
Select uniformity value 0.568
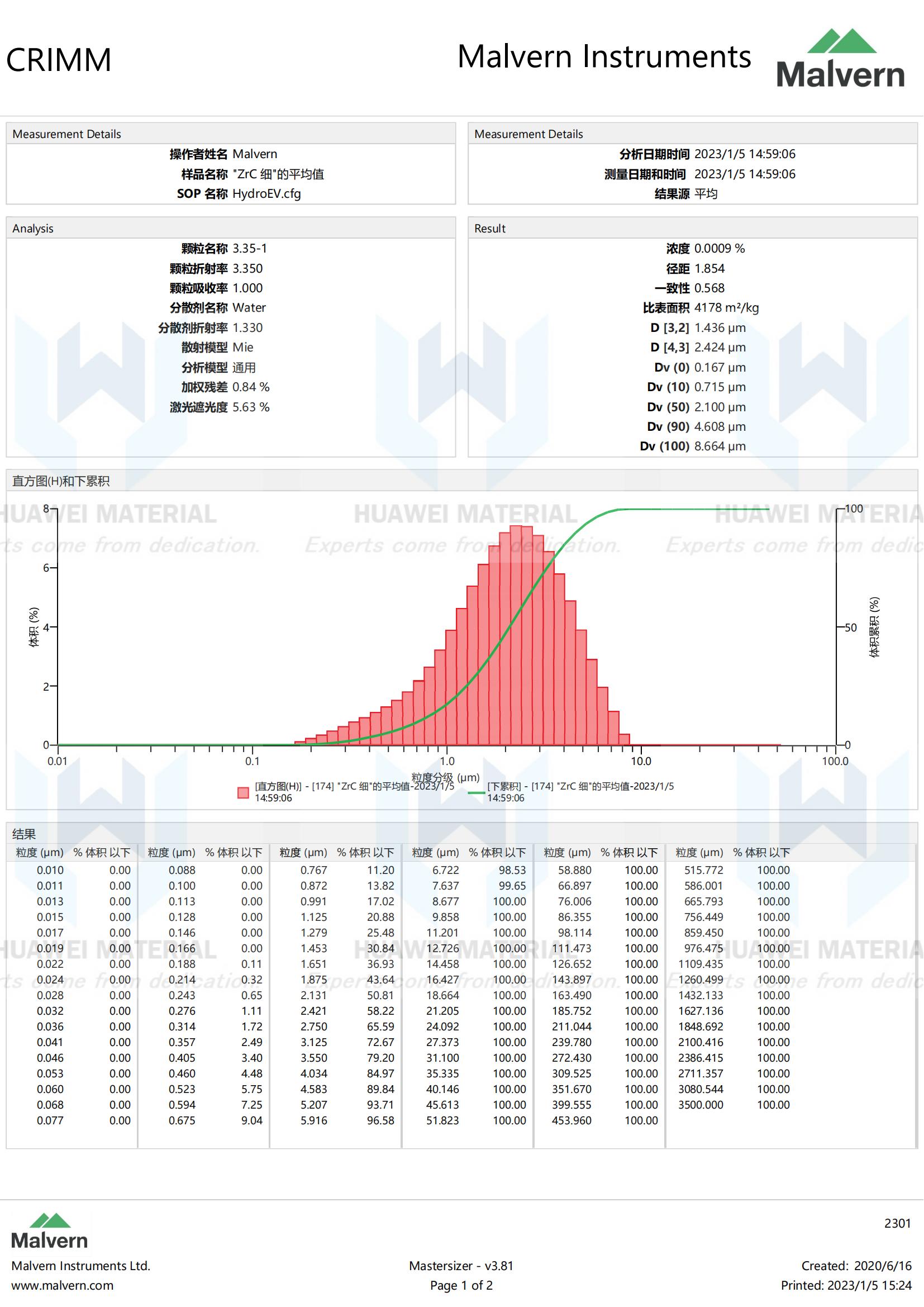coord(709,288)
